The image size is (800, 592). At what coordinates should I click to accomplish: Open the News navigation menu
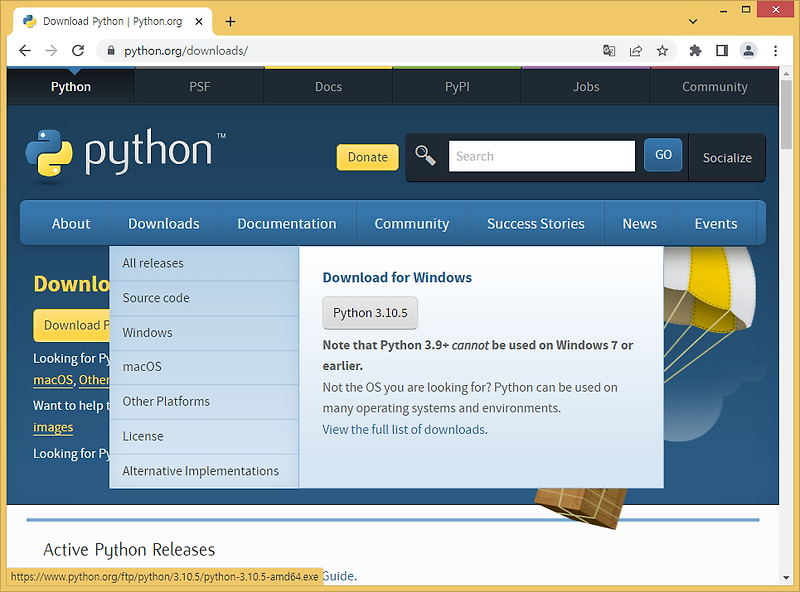point(640,224)
